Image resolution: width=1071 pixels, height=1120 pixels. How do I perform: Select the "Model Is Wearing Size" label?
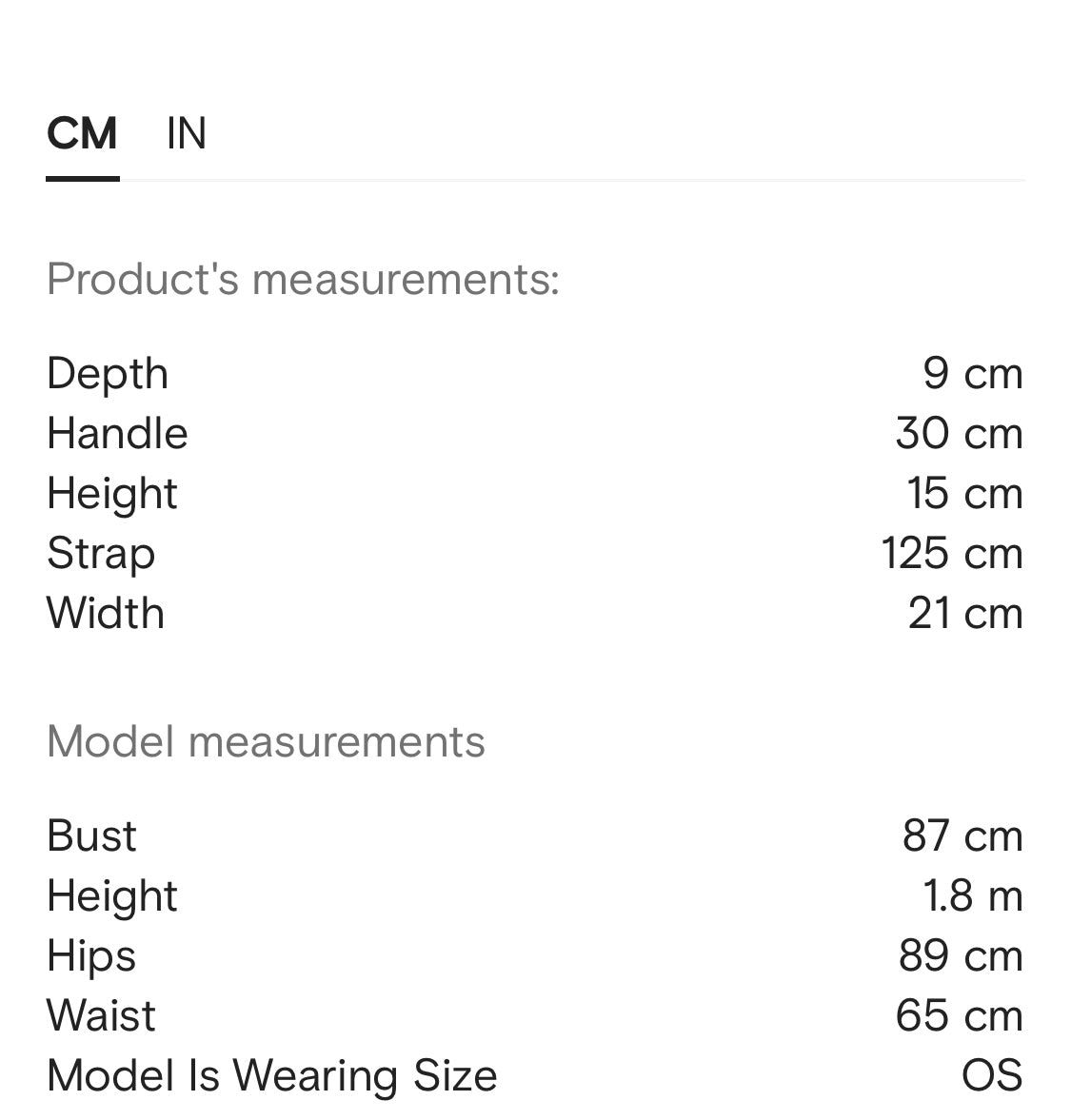pos(271,1075)
